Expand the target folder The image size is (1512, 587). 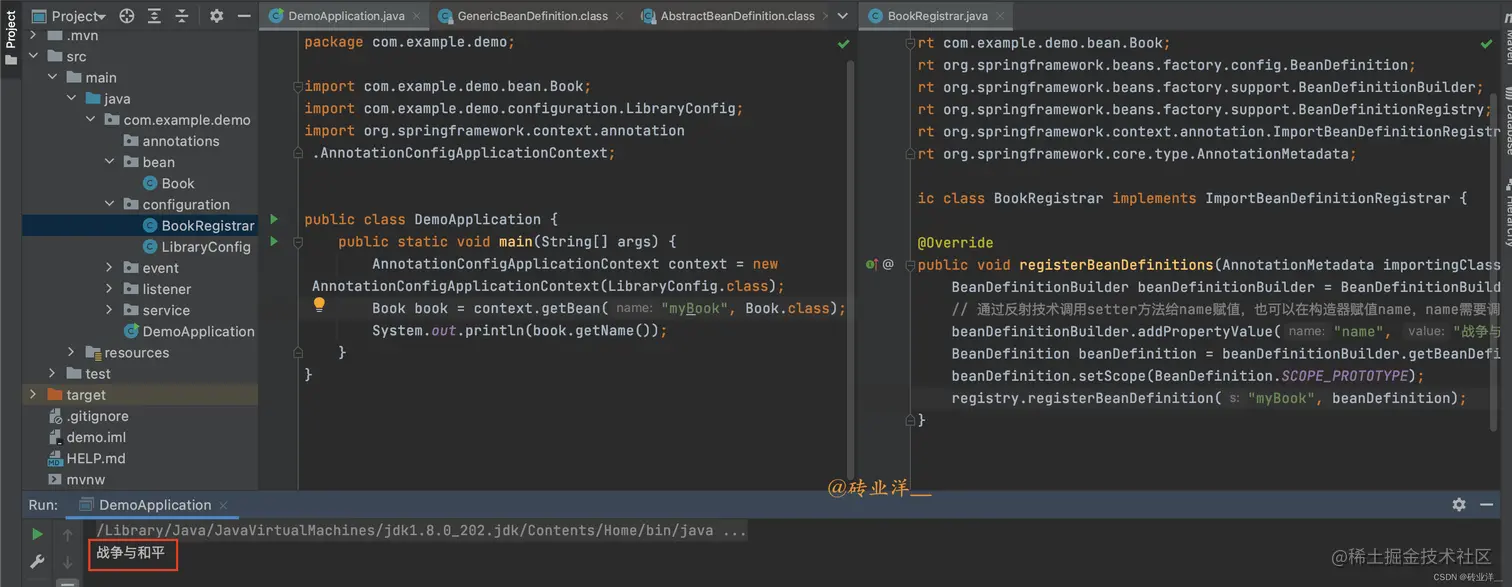click(33, 394)
